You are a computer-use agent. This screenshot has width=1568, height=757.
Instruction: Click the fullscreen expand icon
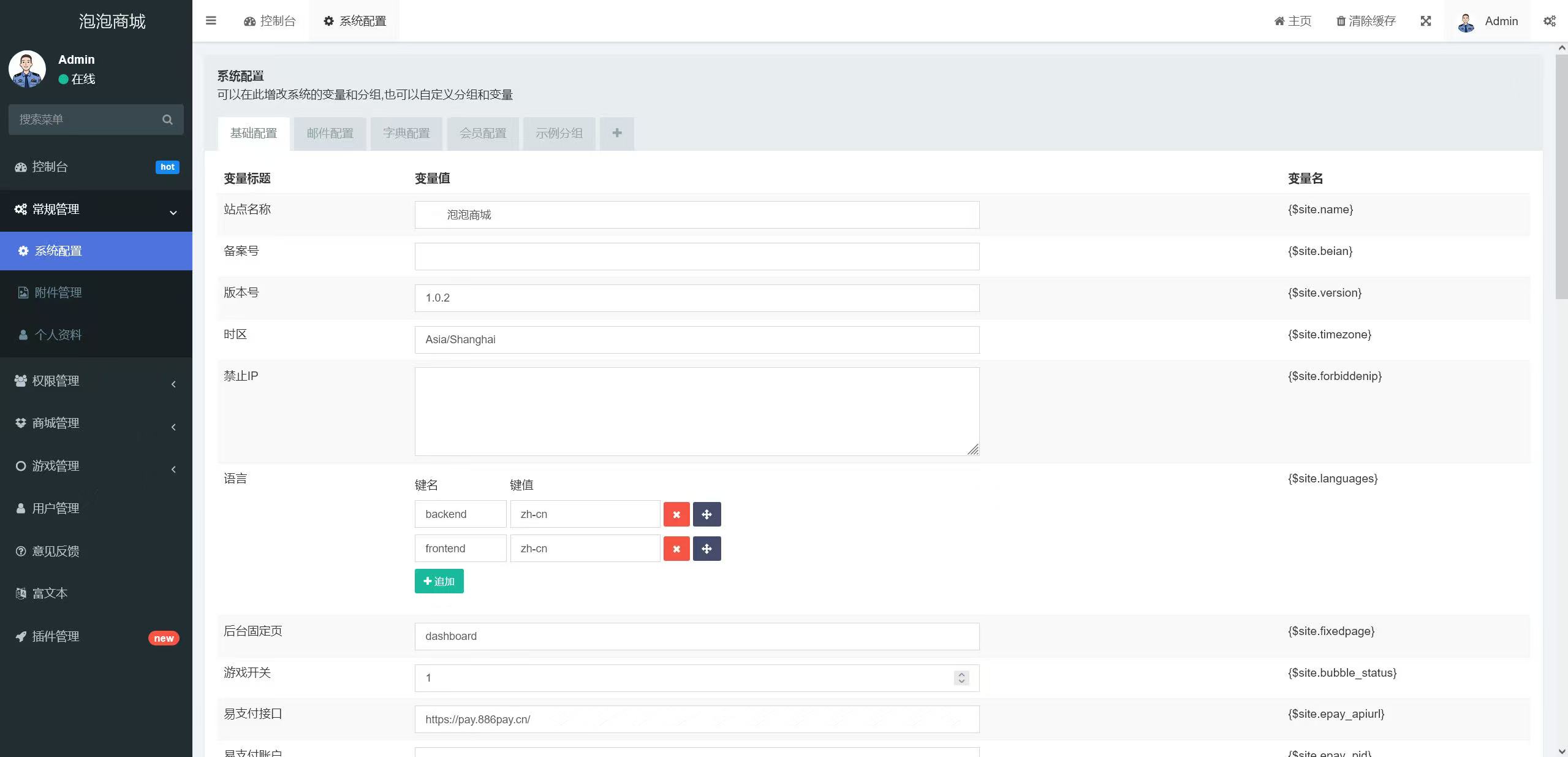point(1426,21)
